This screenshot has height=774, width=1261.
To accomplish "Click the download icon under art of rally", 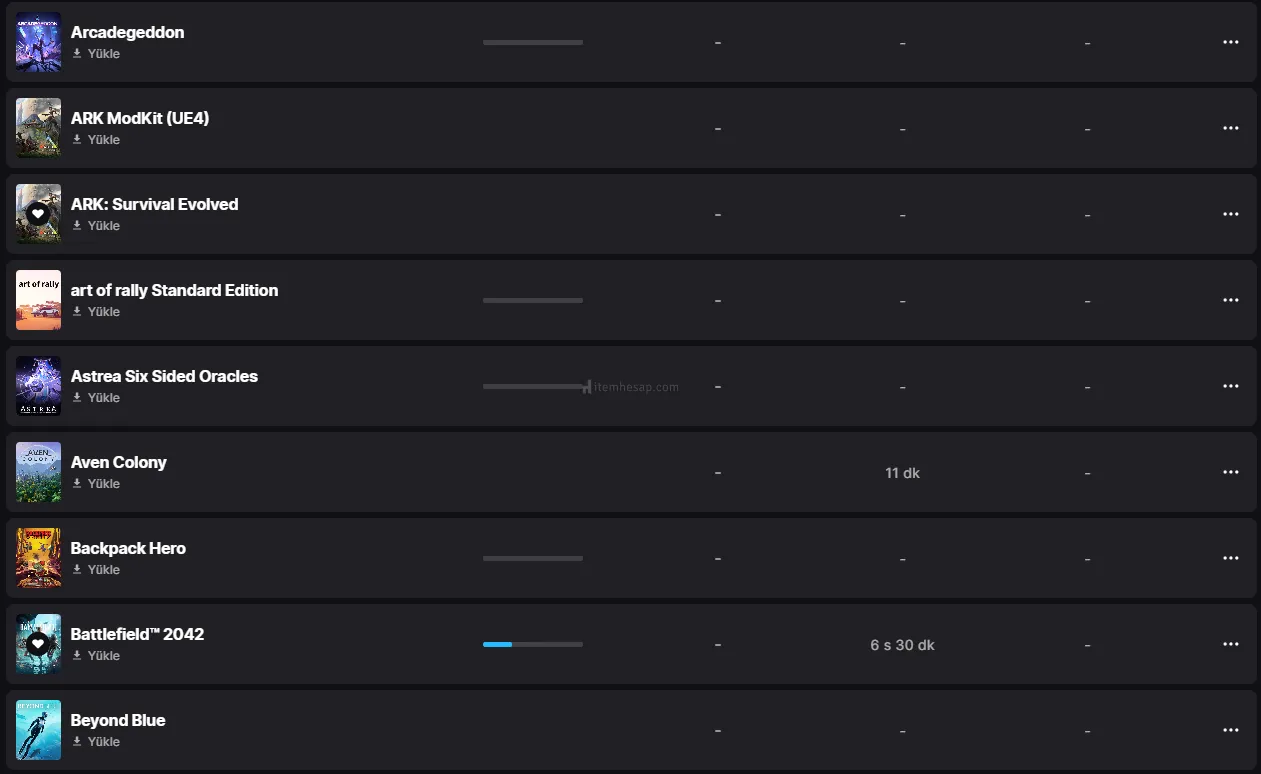I will coord(77,312).
